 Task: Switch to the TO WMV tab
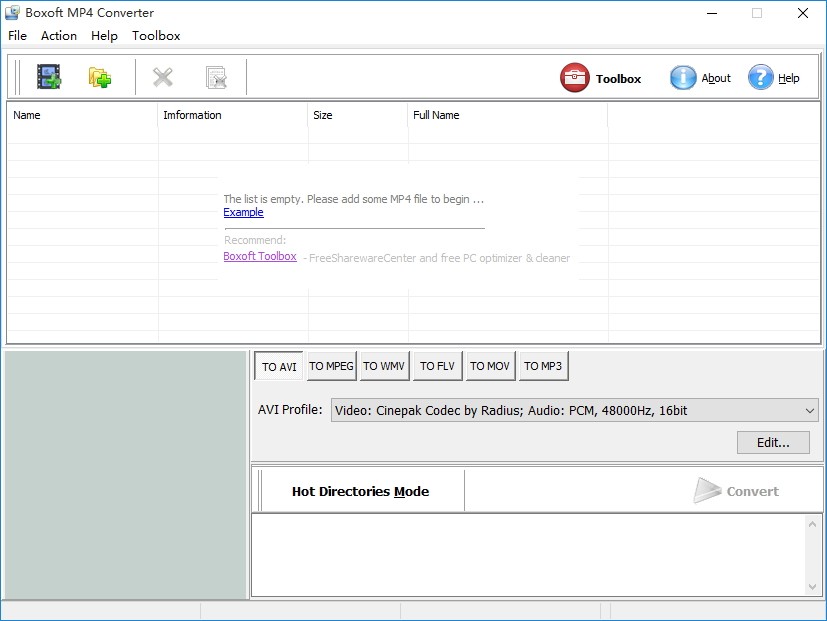pos(384,366)
